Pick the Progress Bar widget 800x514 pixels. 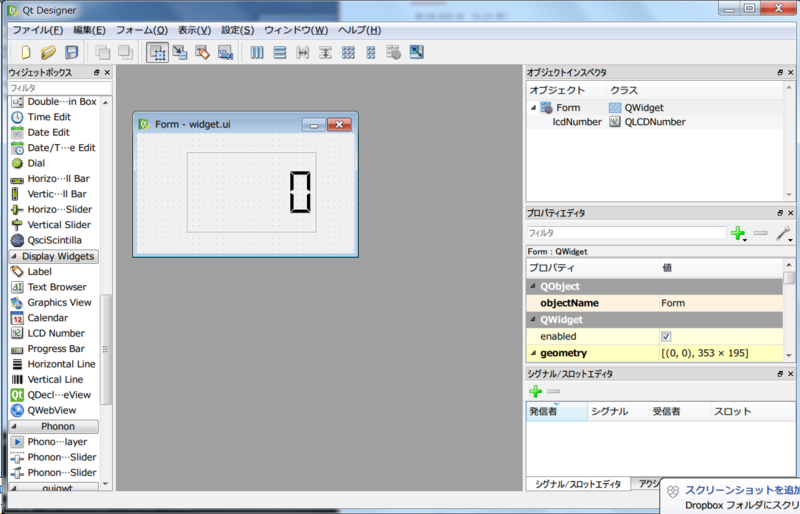click(54, 349)
